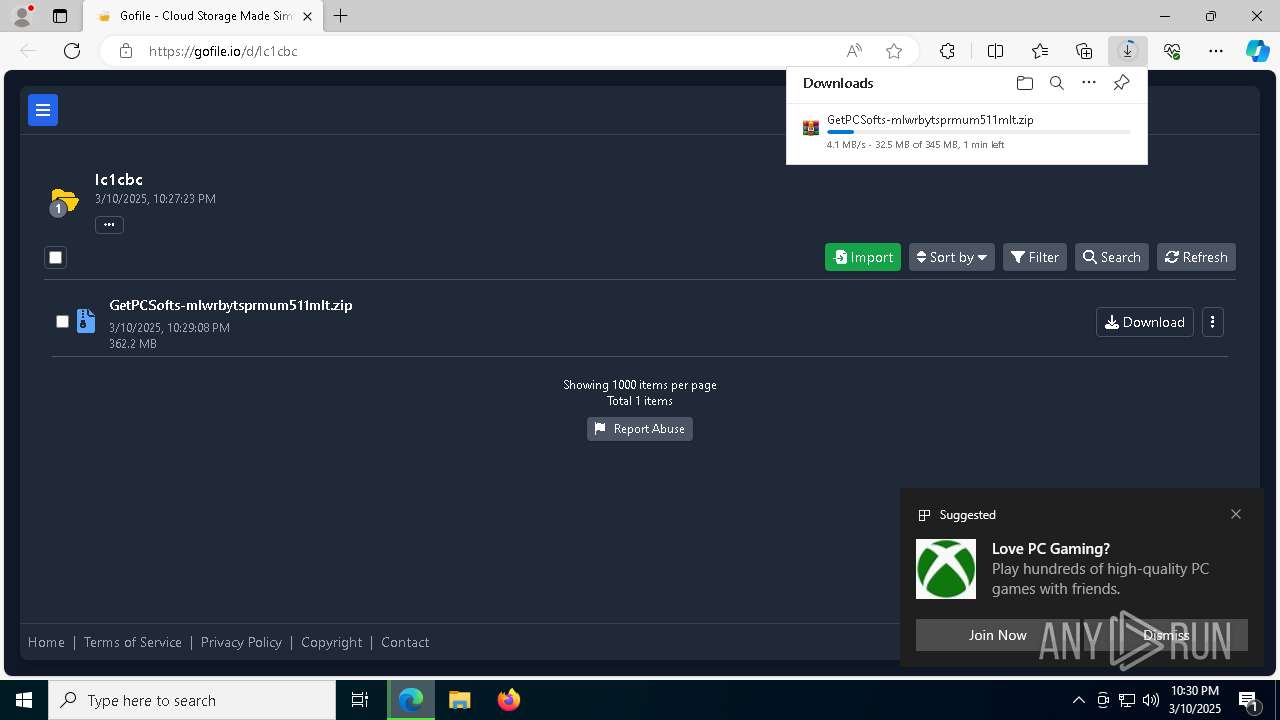Screen dimensions: 1280x720
Task: Click the taskbar search box
Action: point(192,700)
